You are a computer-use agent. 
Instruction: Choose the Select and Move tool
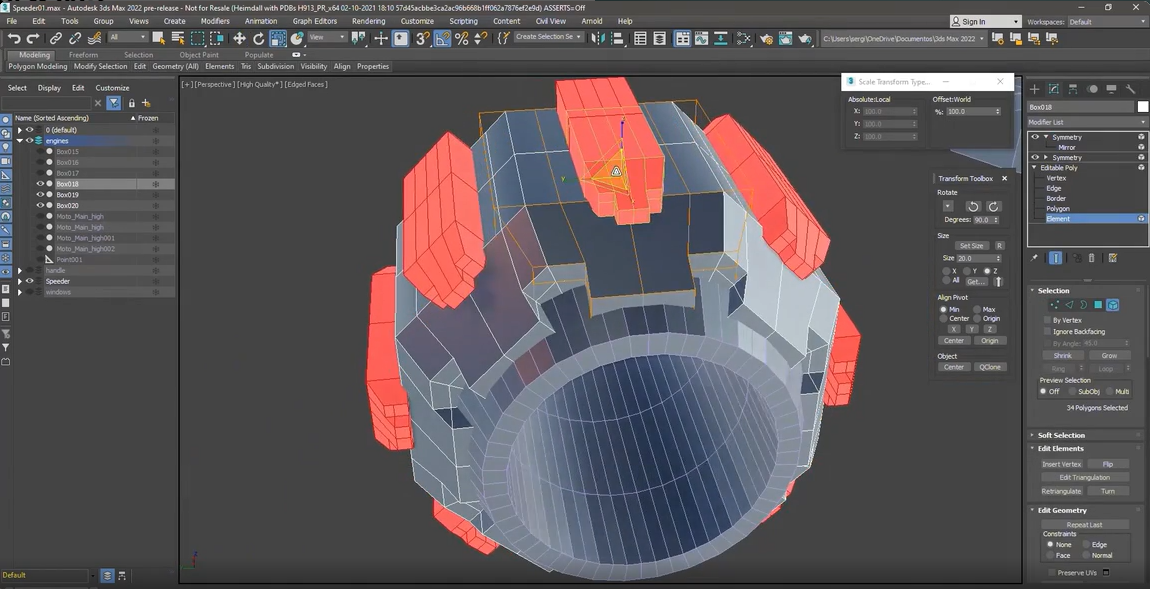[239, 39]
